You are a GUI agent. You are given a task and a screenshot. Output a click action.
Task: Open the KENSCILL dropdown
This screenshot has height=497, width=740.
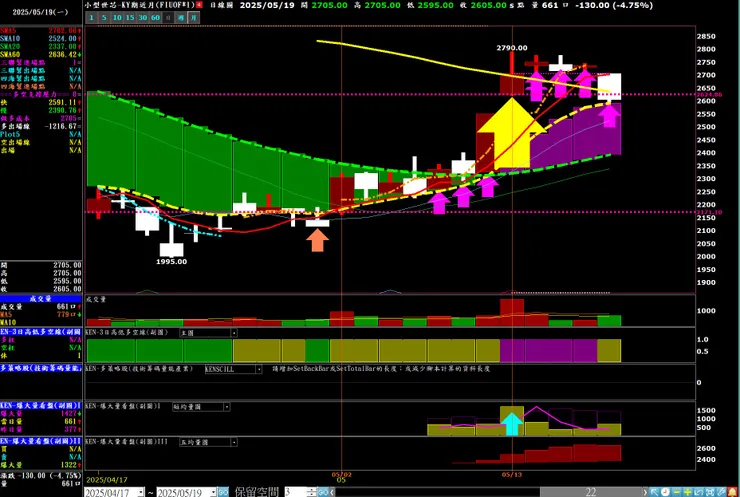[x=259, y=369]
